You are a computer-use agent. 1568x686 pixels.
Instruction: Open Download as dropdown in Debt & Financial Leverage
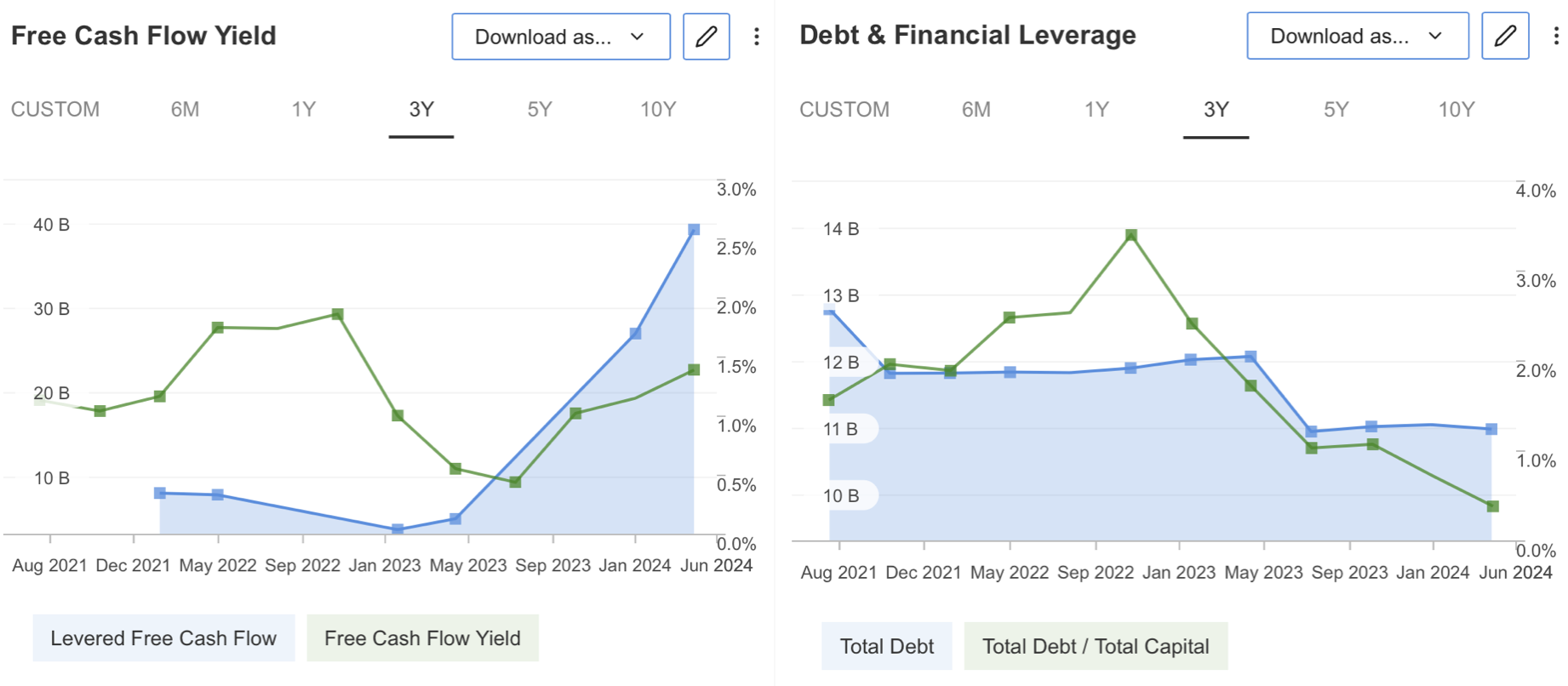pos(1358,36)
